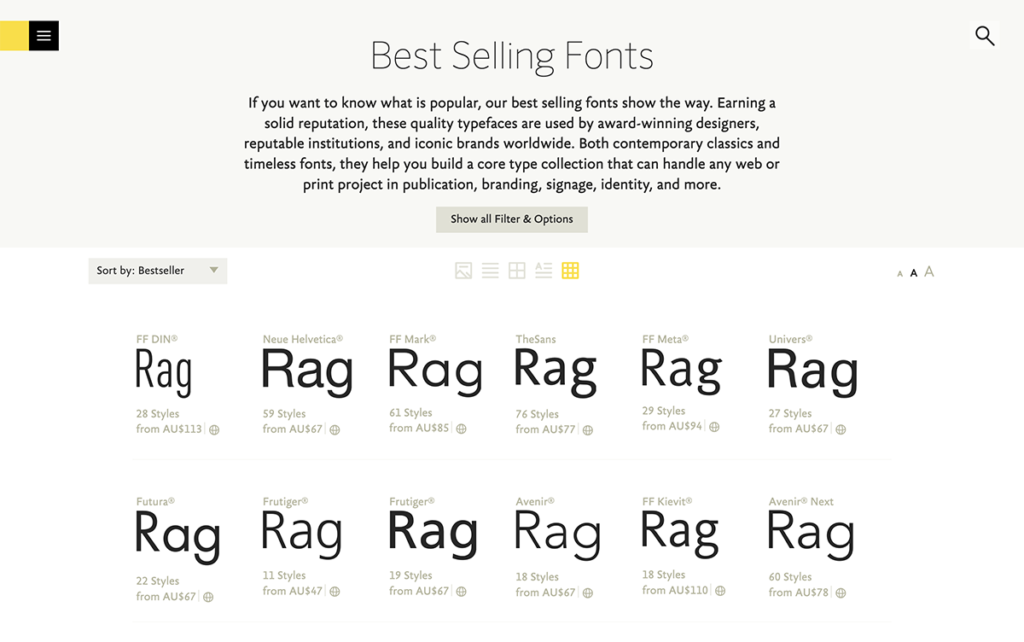Click the Avenir Next Rag sample preview
This screenshot has height=642, width=1024.
[810, 536]
